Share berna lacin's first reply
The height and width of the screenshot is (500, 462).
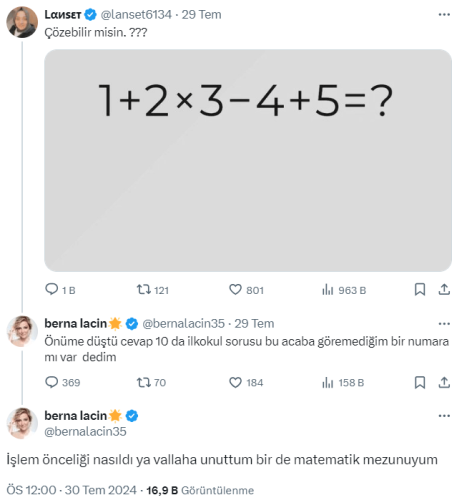point(444,382)
